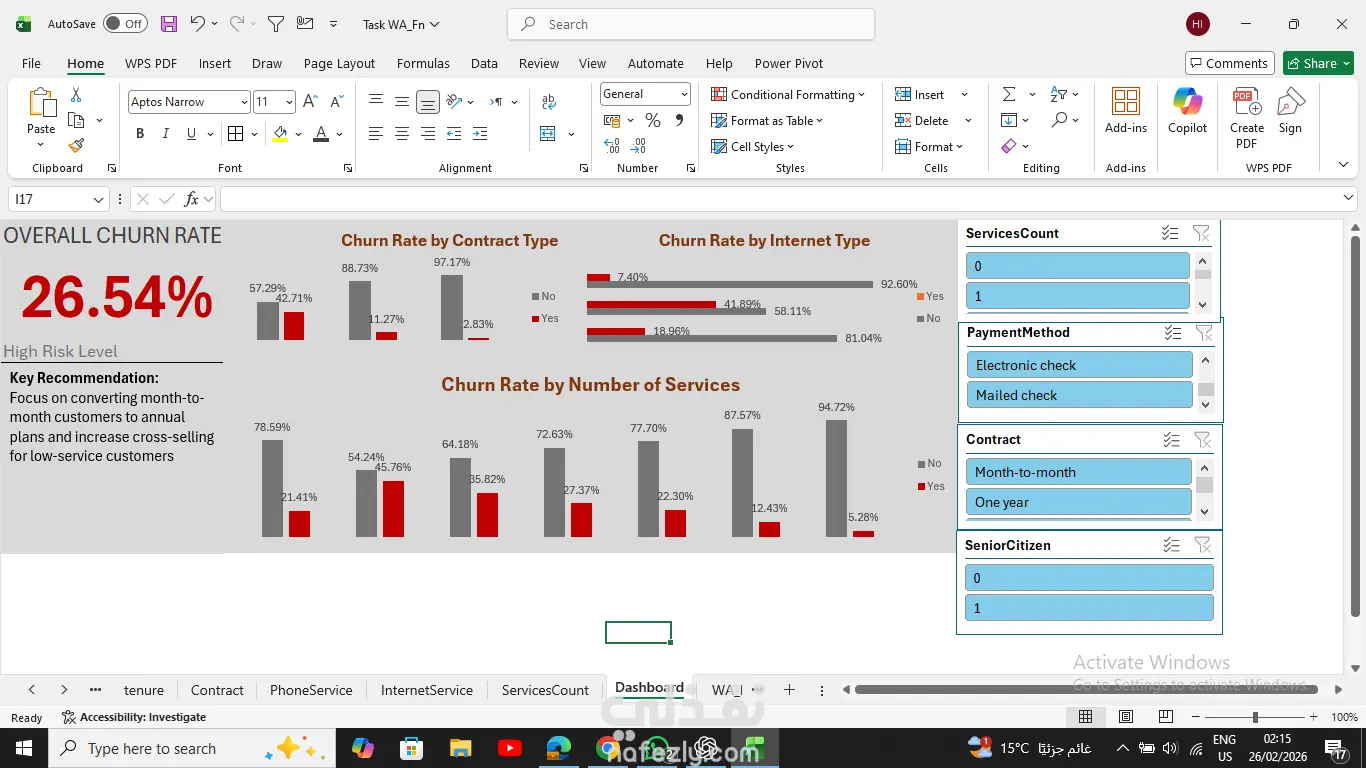Filter by Mailed check payment
Image resolution: width=1366 pixels, height=768 pixels.
1080,395
